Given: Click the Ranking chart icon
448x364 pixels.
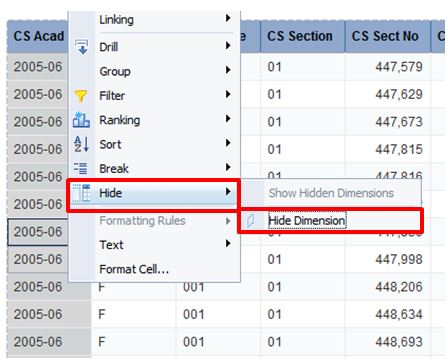Looking at the screenshot, I should point(81,120).
